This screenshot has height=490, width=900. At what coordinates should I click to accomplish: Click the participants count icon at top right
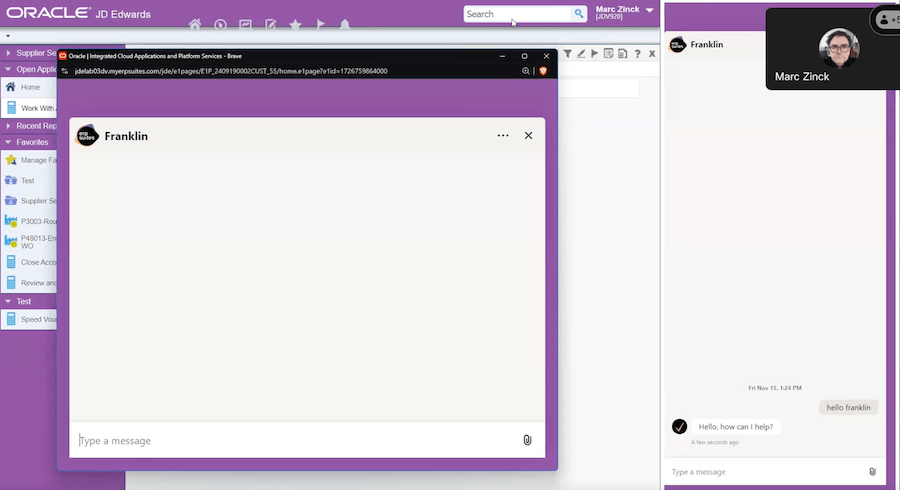click(888, 20)
